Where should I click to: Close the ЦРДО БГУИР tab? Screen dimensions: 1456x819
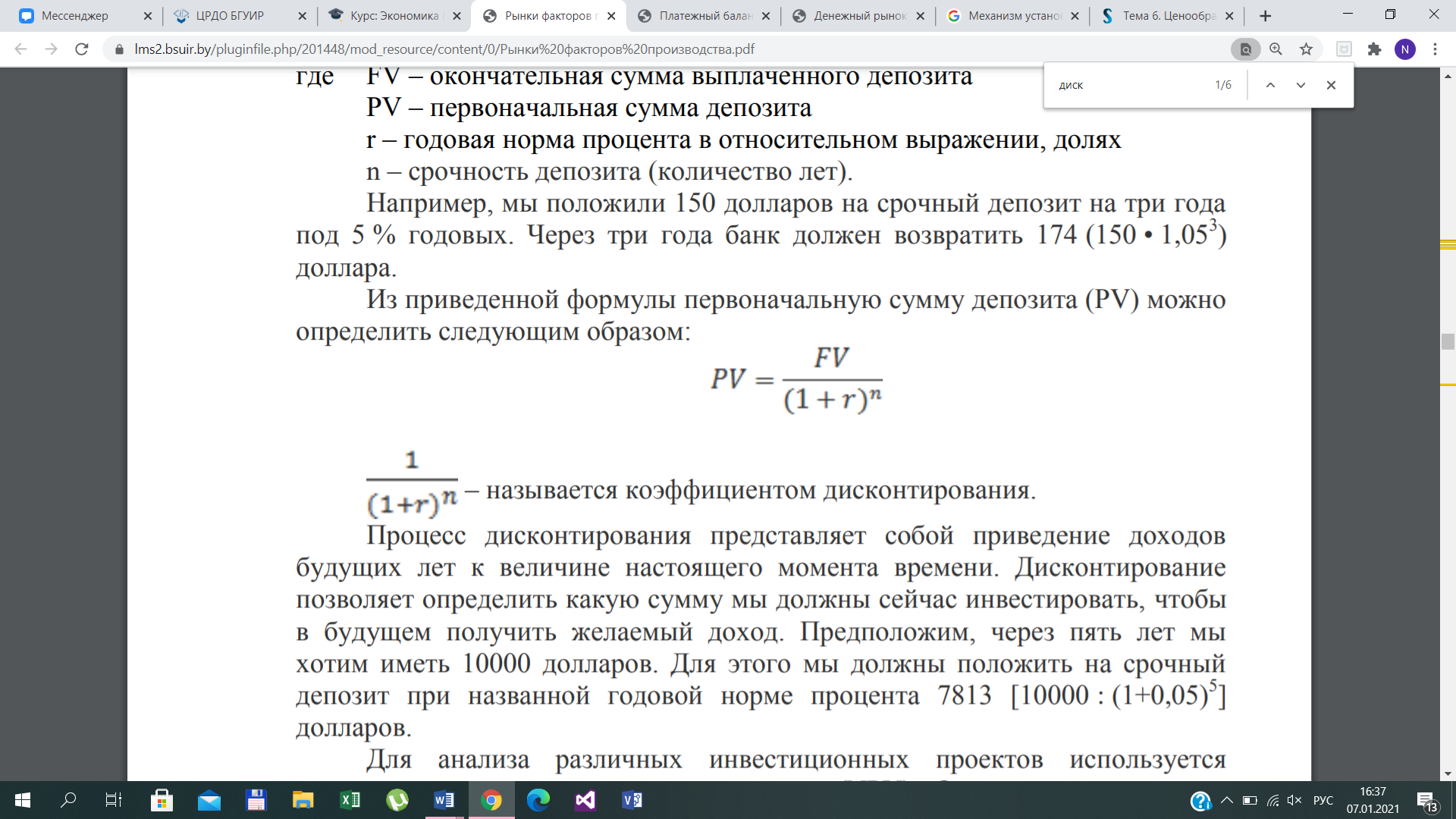point(302,16)
